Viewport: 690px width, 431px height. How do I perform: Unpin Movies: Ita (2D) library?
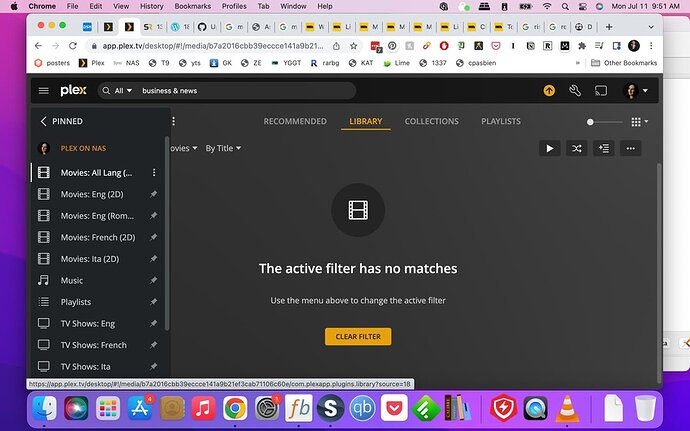tap(153, 259)
